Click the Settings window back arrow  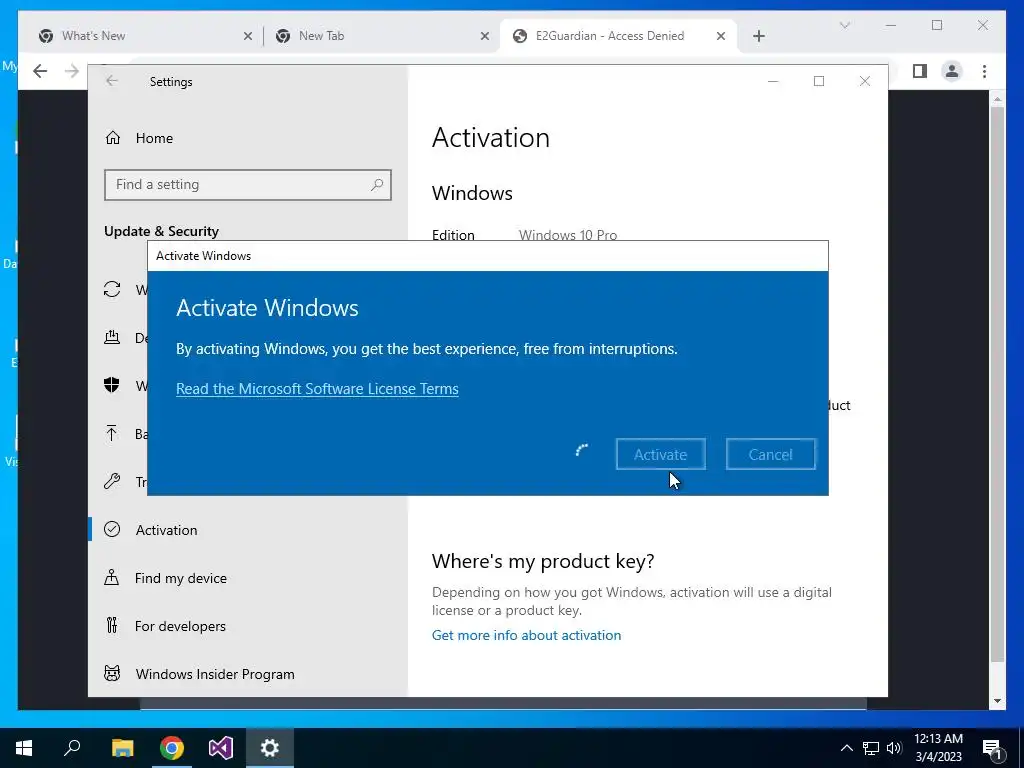112,81
